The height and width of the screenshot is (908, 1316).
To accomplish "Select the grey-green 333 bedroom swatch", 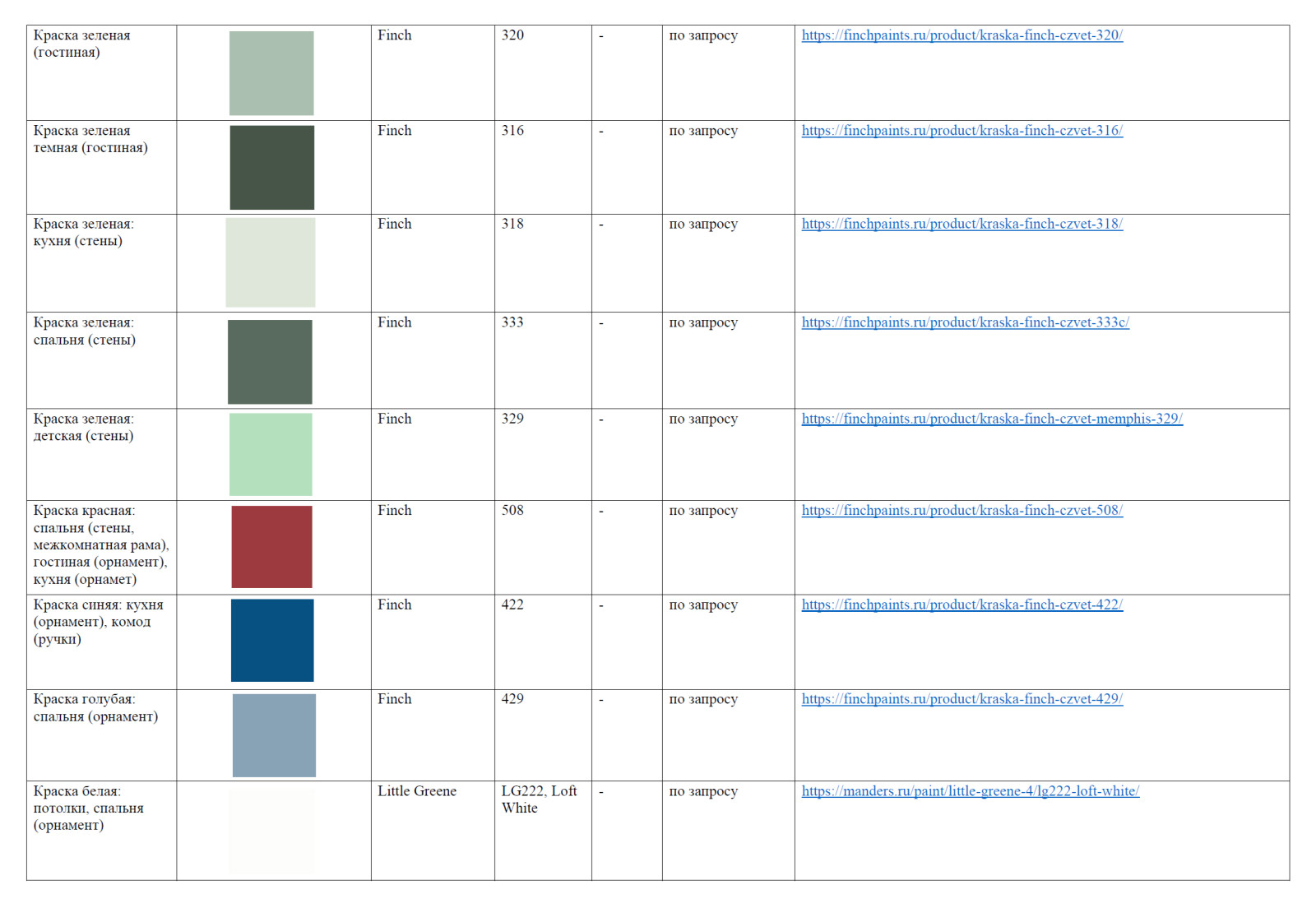I will pos(270,362).
